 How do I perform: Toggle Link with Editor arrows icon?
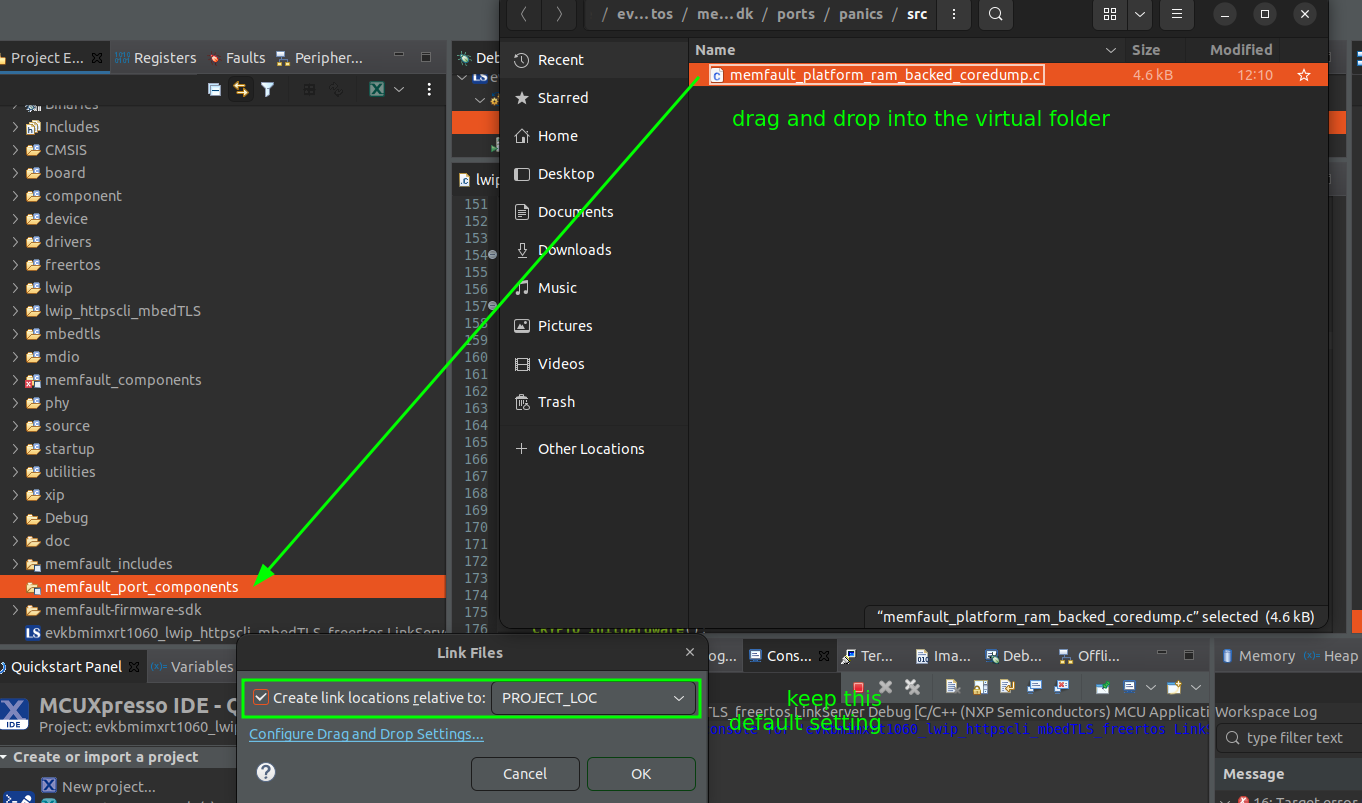click(241, 90)
